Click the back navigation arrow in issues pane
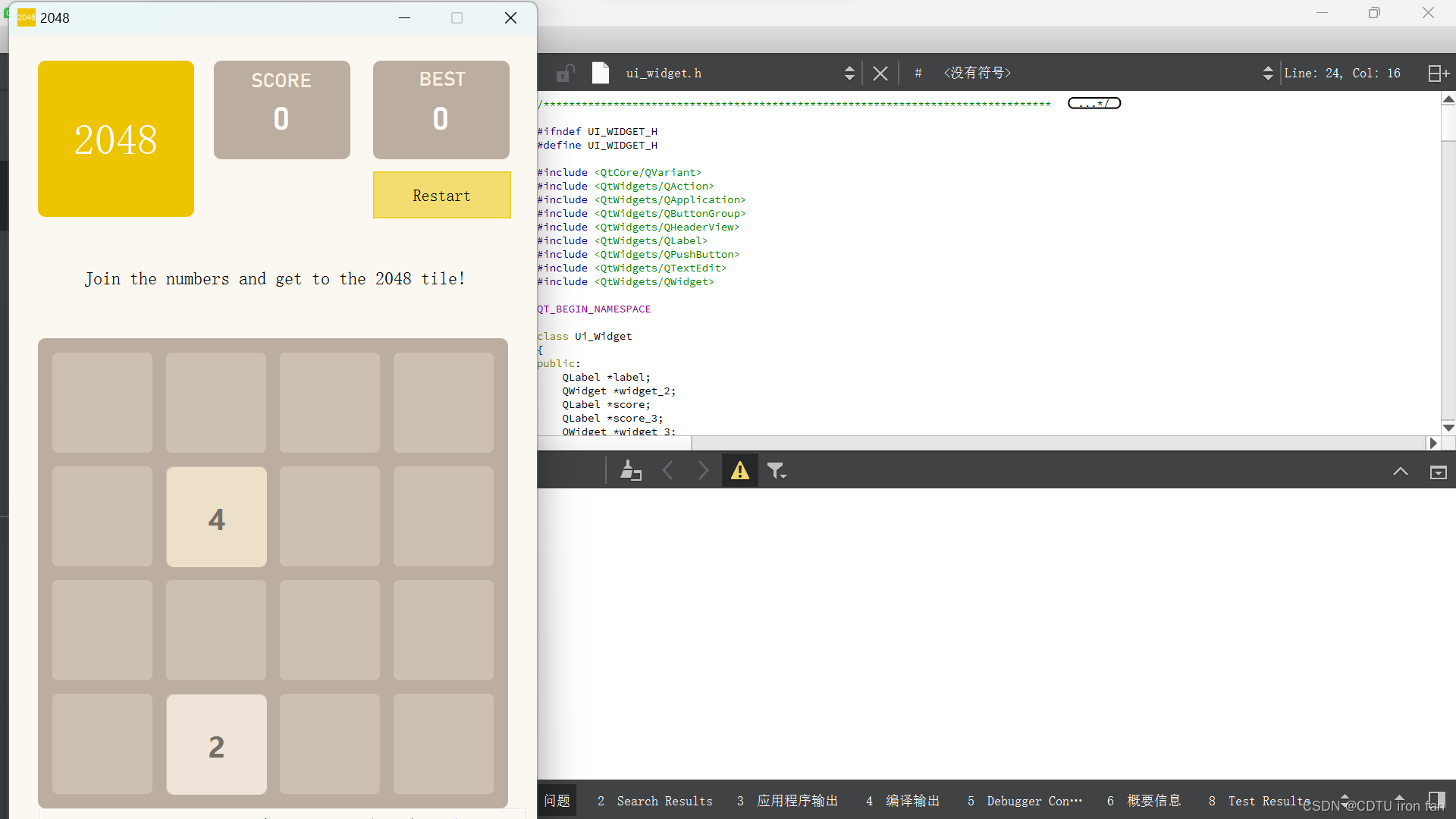This screenshot has height=819, width=1456. (668, 470)
